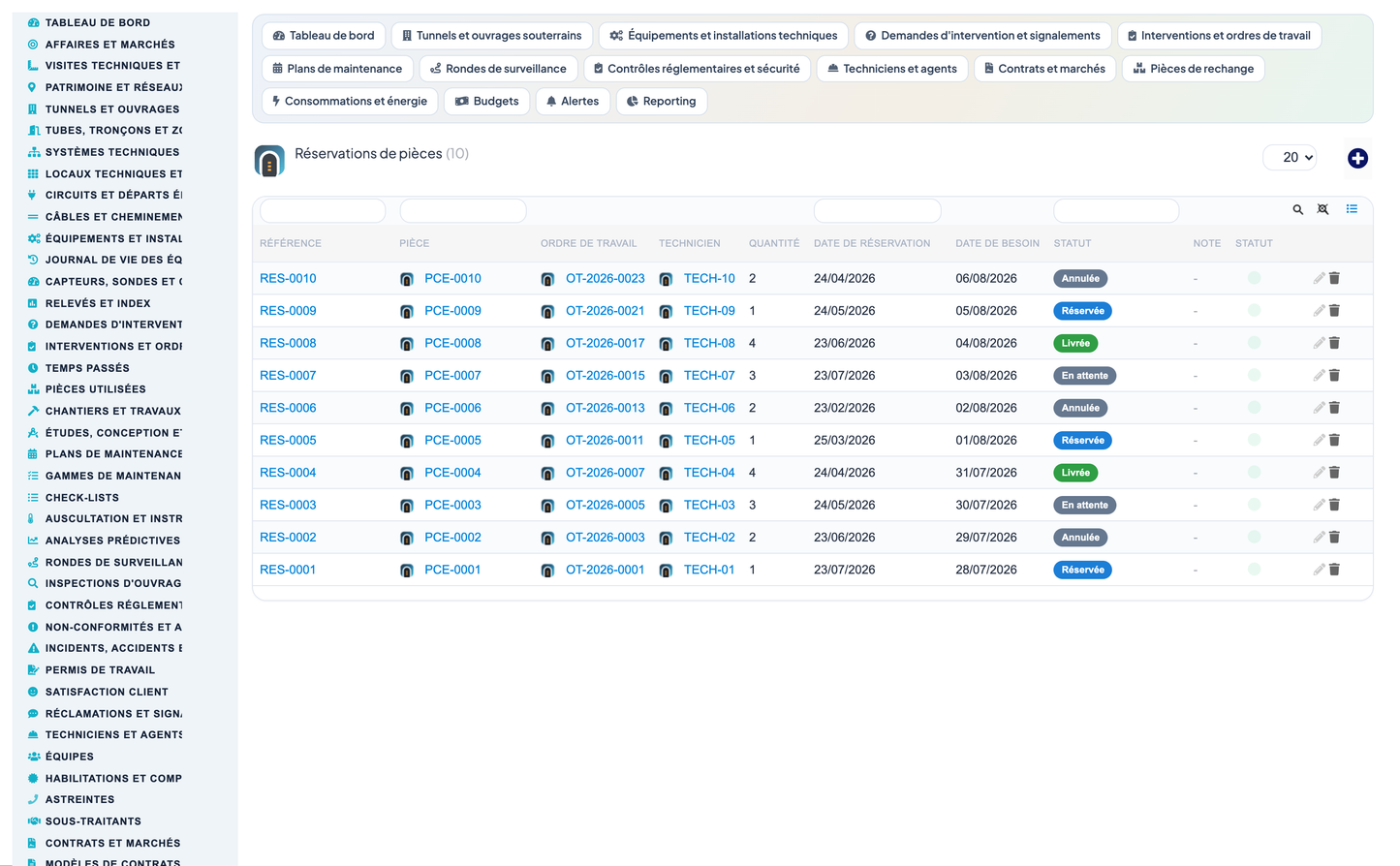Open the Pièces de rechange tab

(1194, 69)
